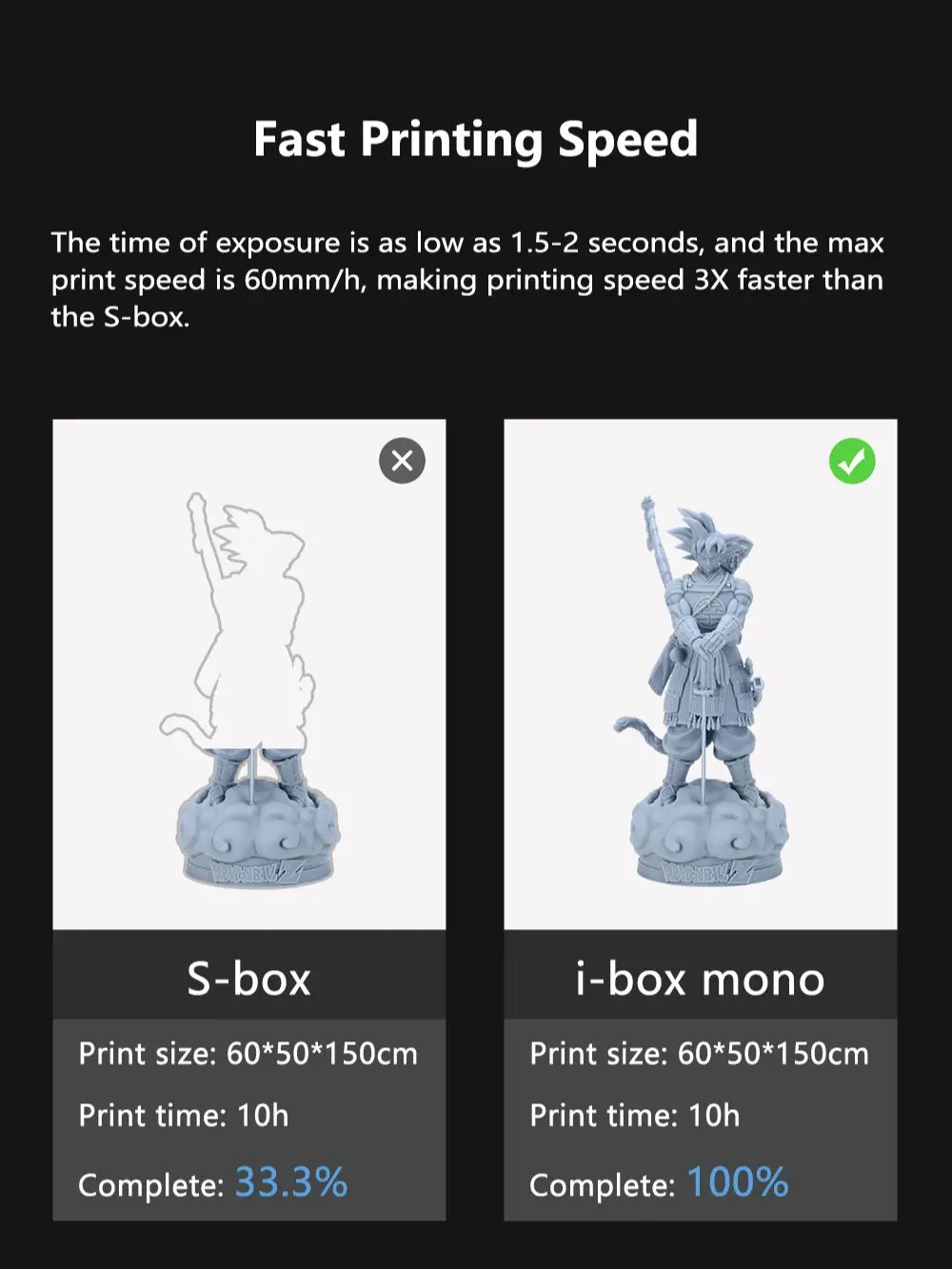Click the blue 100% completion value
Image resolution: width=952 pixels, height=1269 pixels.
coord(738,1182)
